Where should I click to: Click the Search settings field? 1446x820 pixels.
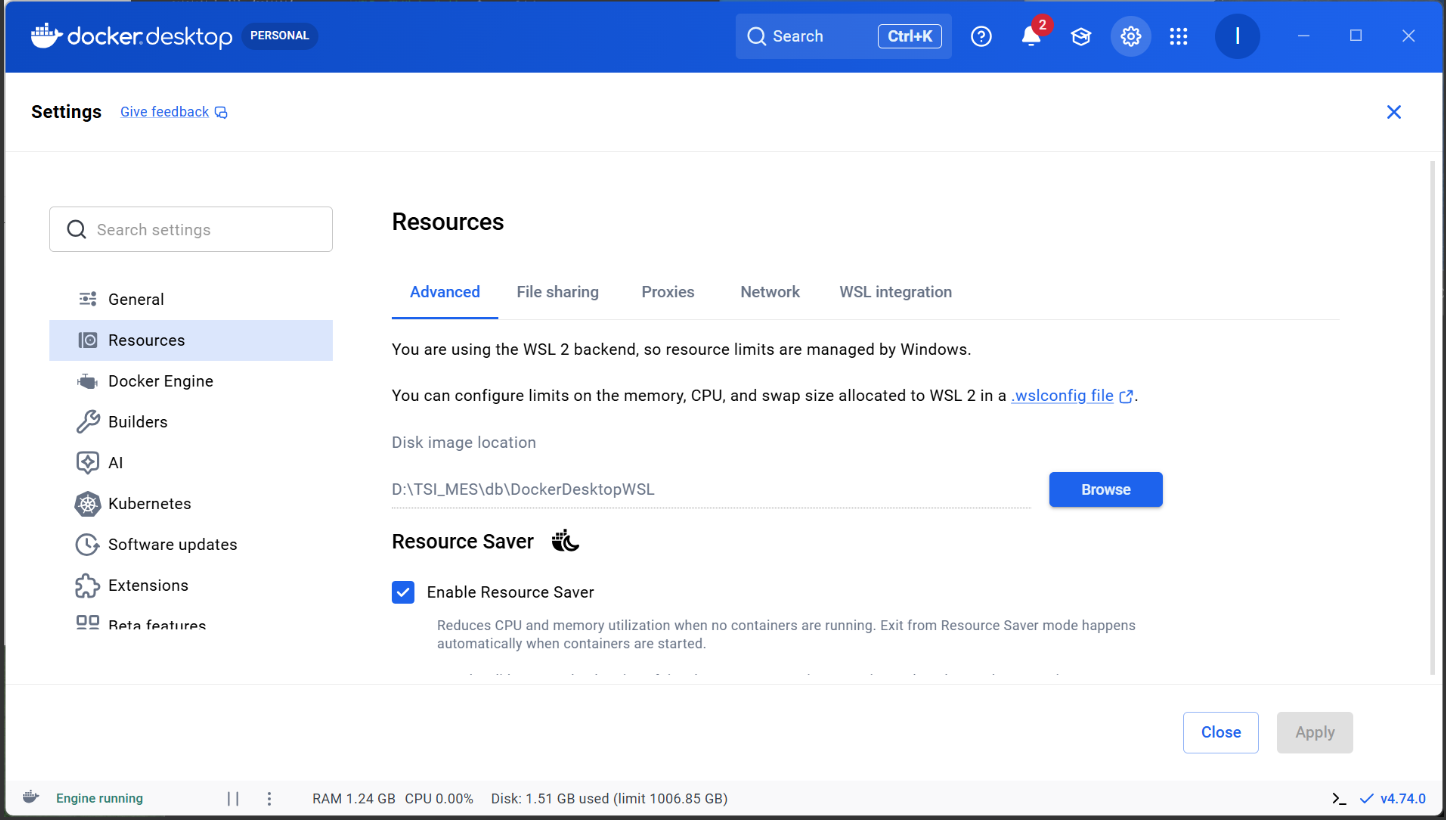(191, 229)
